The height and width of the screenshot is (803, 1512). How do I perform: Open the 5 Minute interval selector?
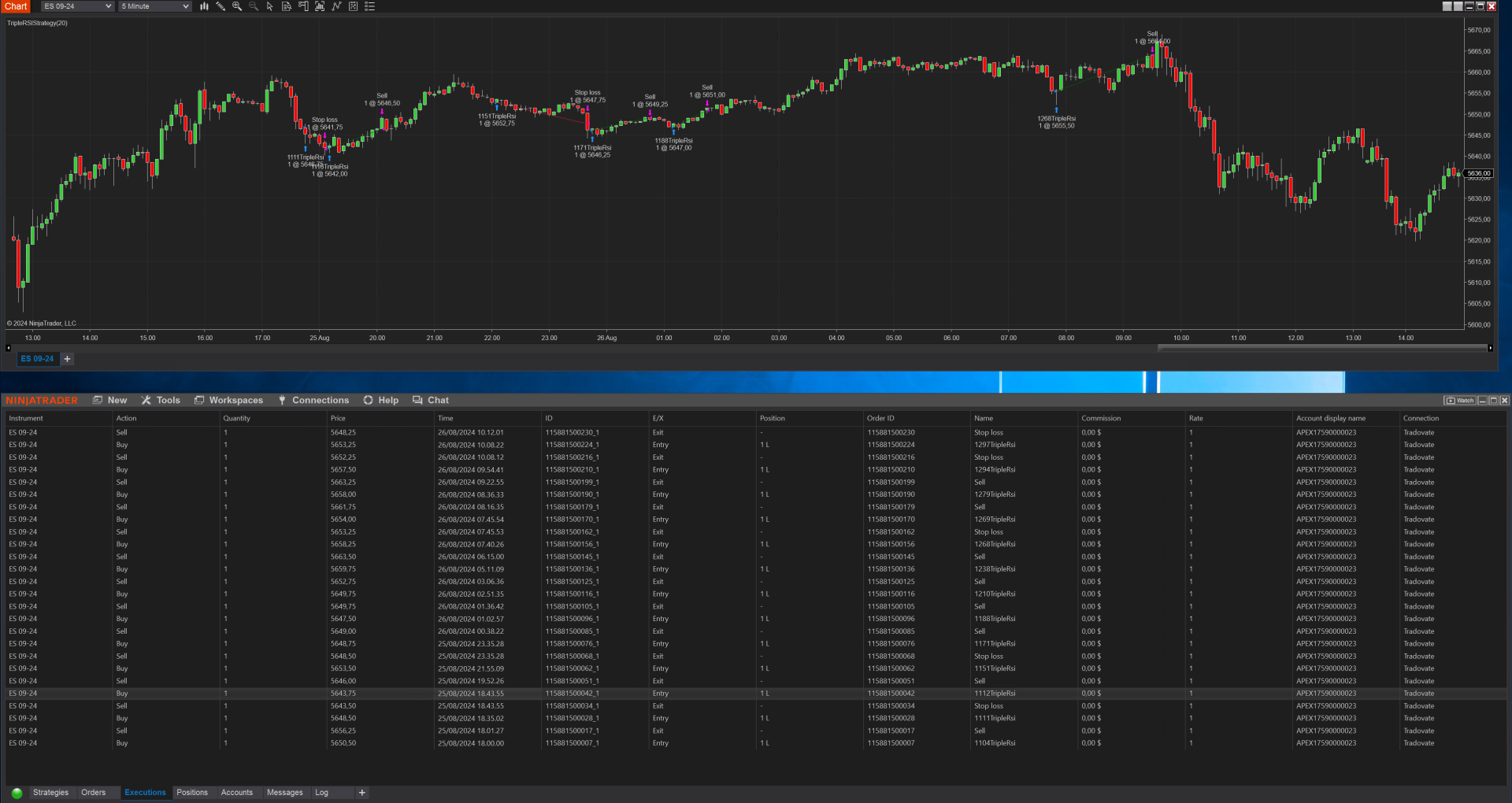click(x=155, y=6)
